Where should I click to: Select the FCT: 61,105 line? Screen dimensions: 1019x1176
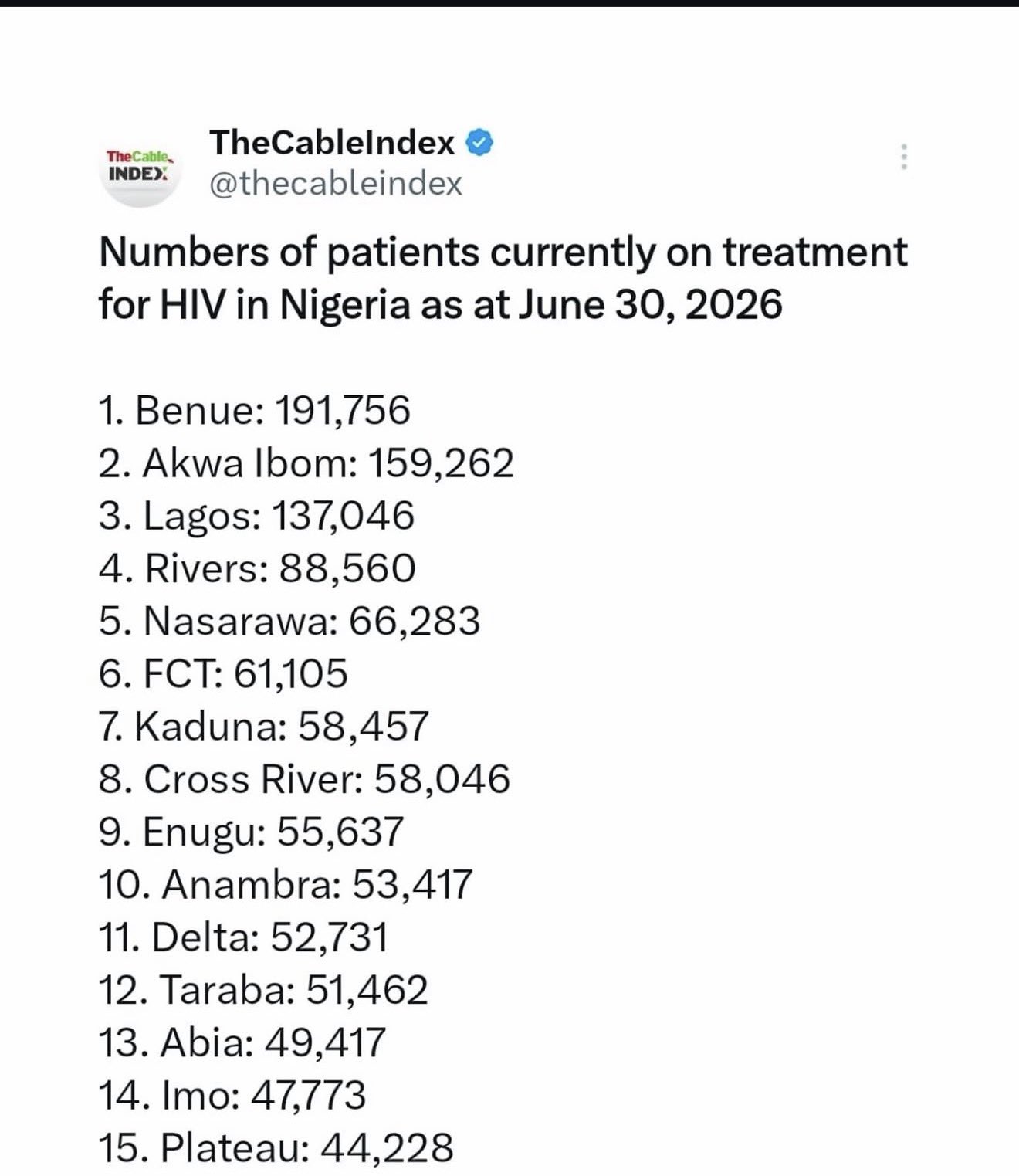click(x=223, y=673)
